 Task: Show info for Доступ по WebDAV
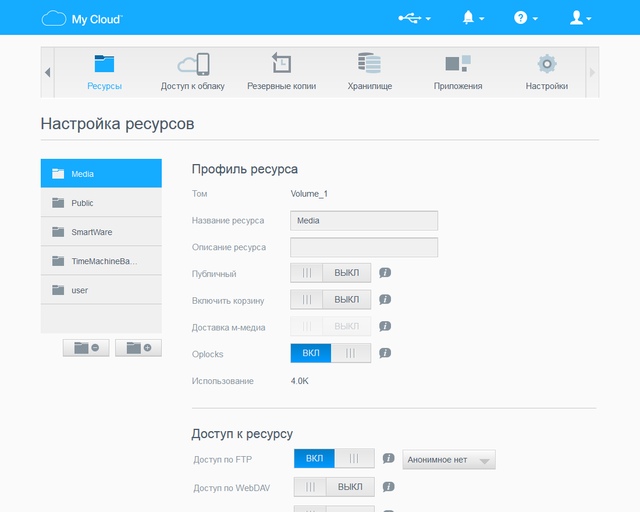pyautogui.click(x=388, y=486)
